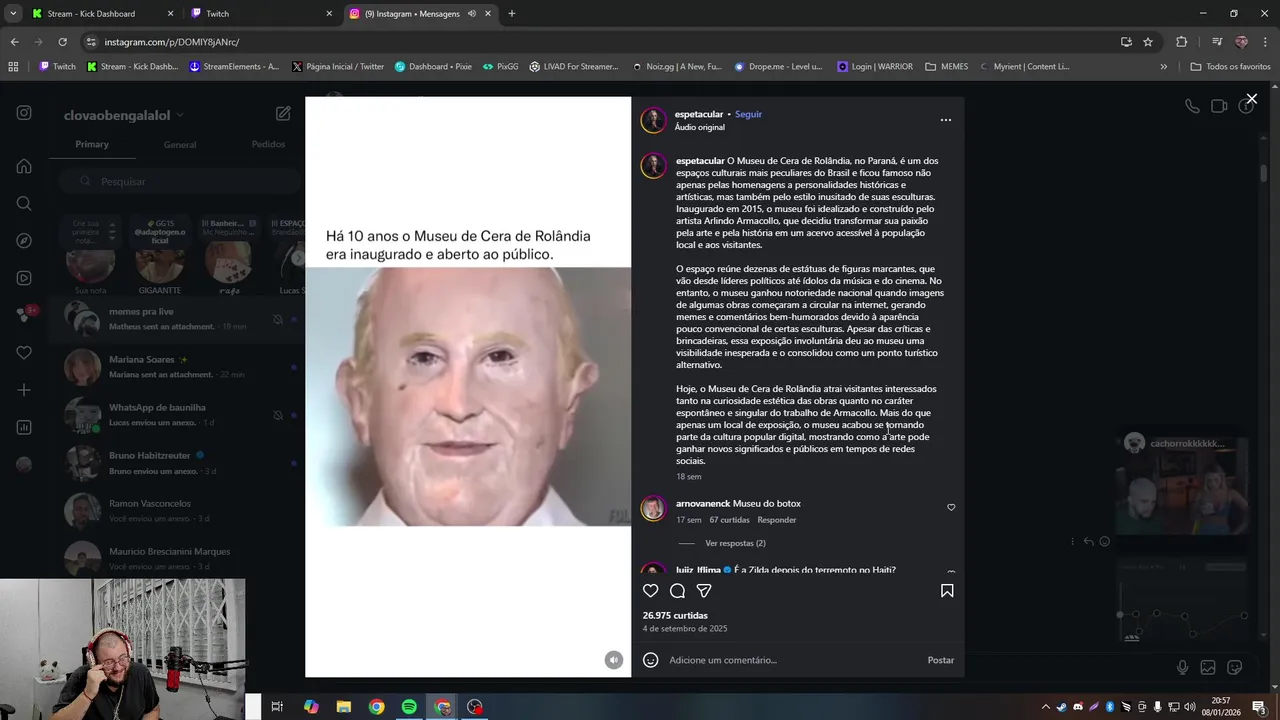This screenshot has width=1280, height=720.
Task: Open comments via the speech bubble icon
Action: pyautogui.click(x=677, y=591)
